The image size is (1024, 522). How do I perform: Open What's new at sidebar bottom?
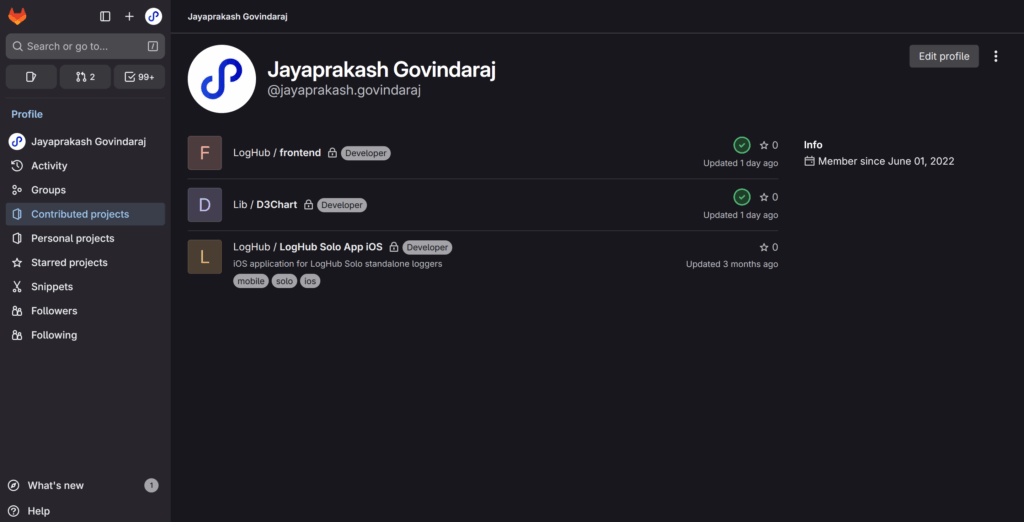click(55, 485)
